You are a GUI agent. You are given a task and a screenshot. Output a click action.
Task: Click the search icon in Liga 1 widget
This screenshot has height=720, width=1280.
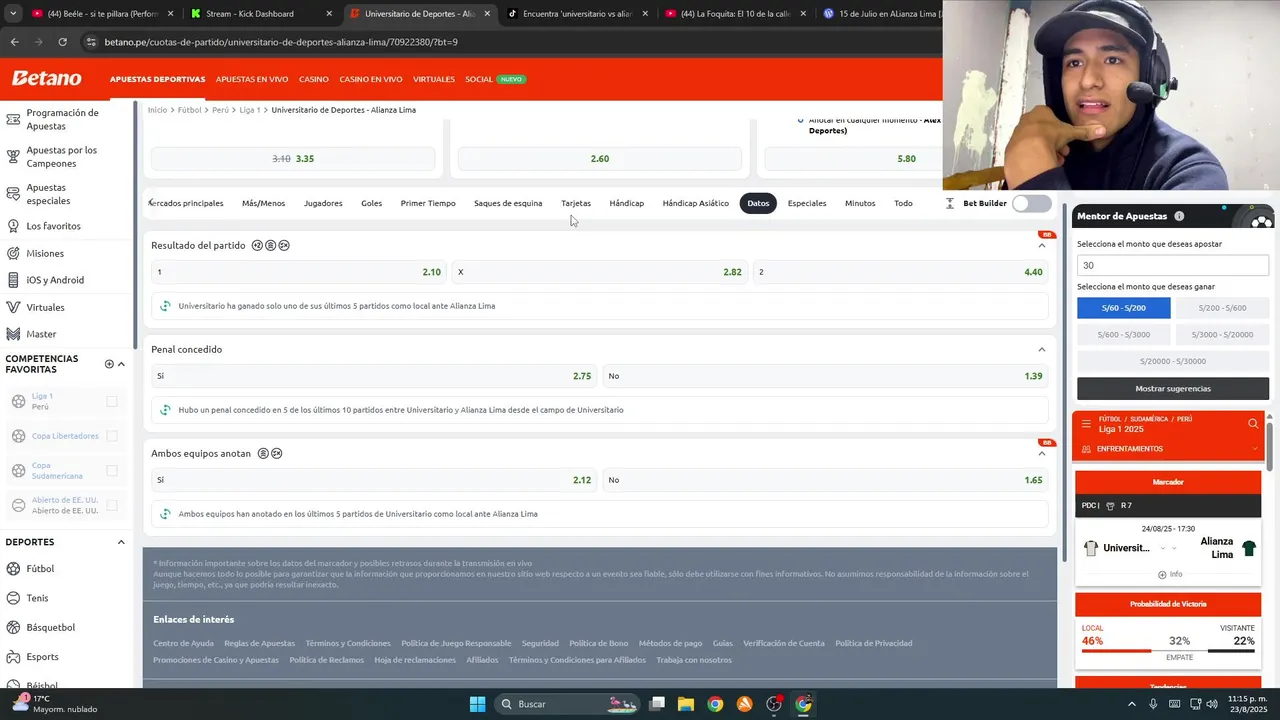point(1253,424)
